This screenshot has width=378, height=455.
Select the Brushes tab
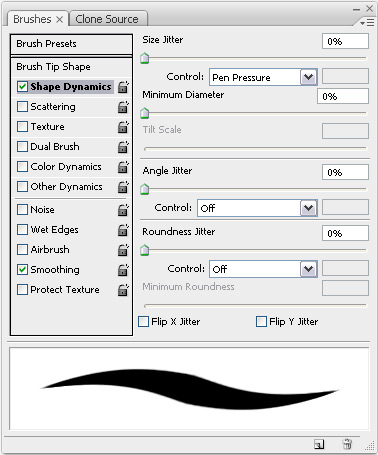(32, 19)
